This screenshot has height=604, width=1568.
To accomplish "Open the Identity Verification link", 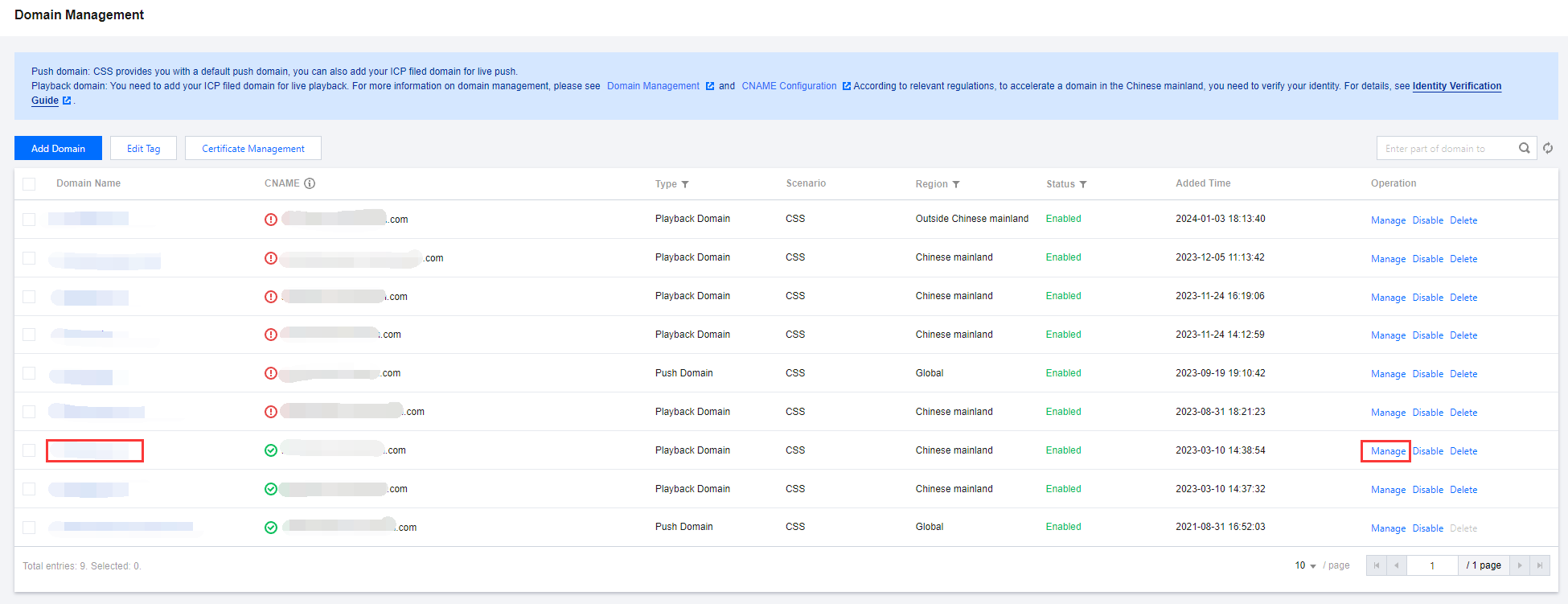I will [1457, 86].
